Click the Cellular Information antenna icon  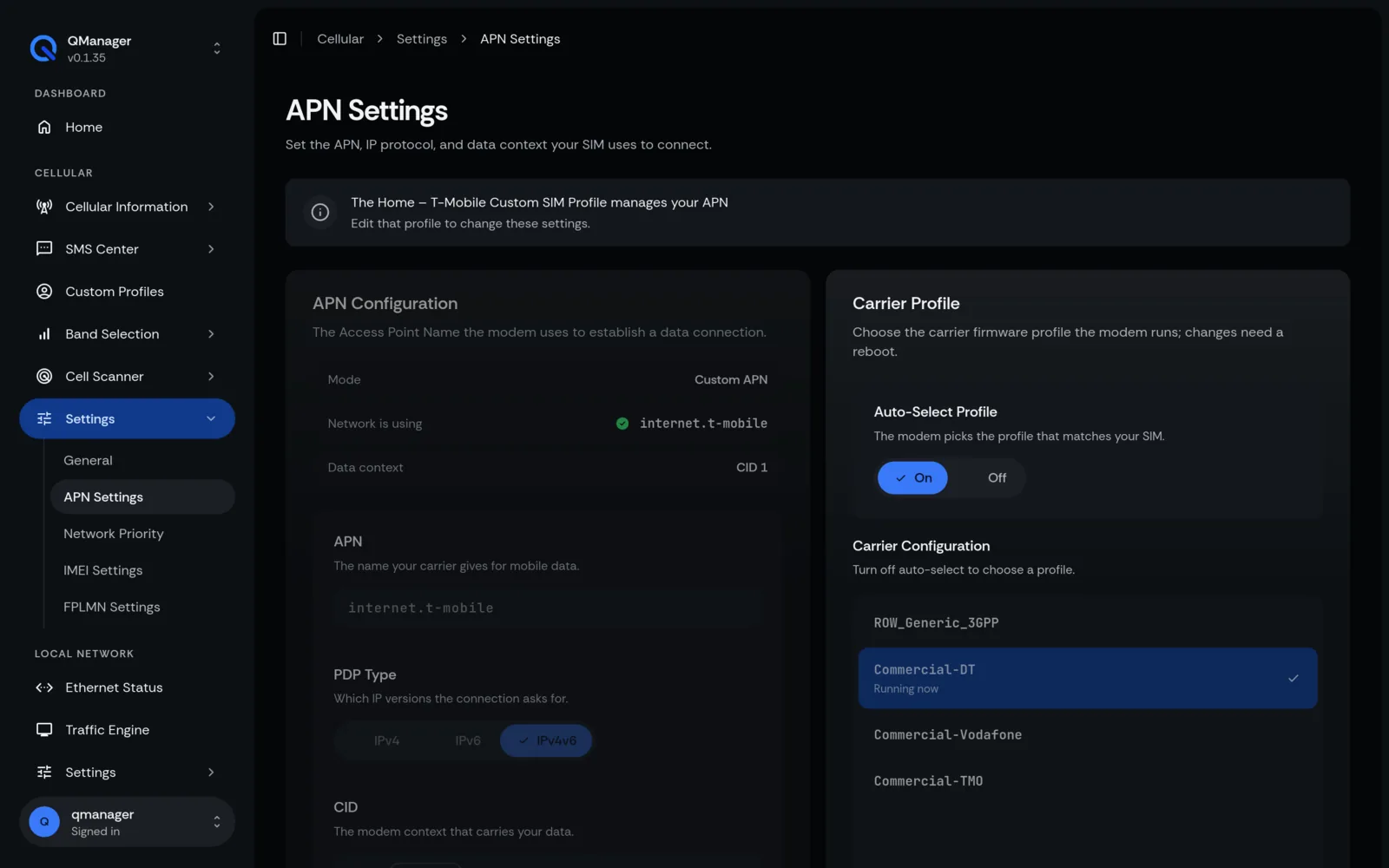(x=44, y=207)
